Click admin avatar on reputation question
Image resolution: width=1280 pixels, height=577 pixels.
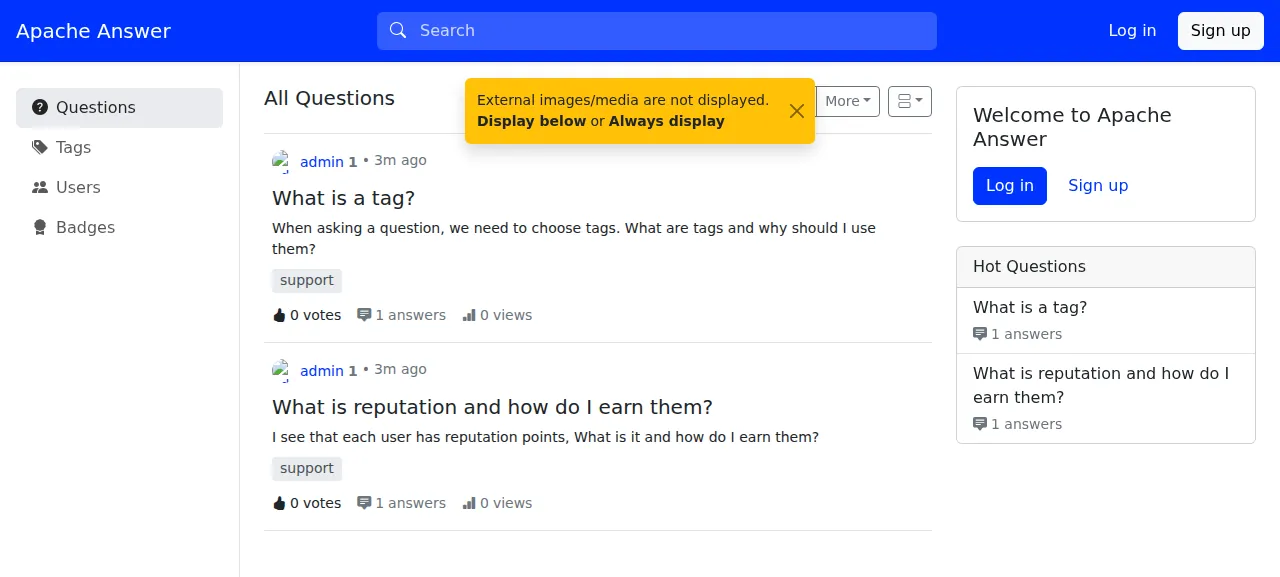pyautogui.click(x=282, y=370)
